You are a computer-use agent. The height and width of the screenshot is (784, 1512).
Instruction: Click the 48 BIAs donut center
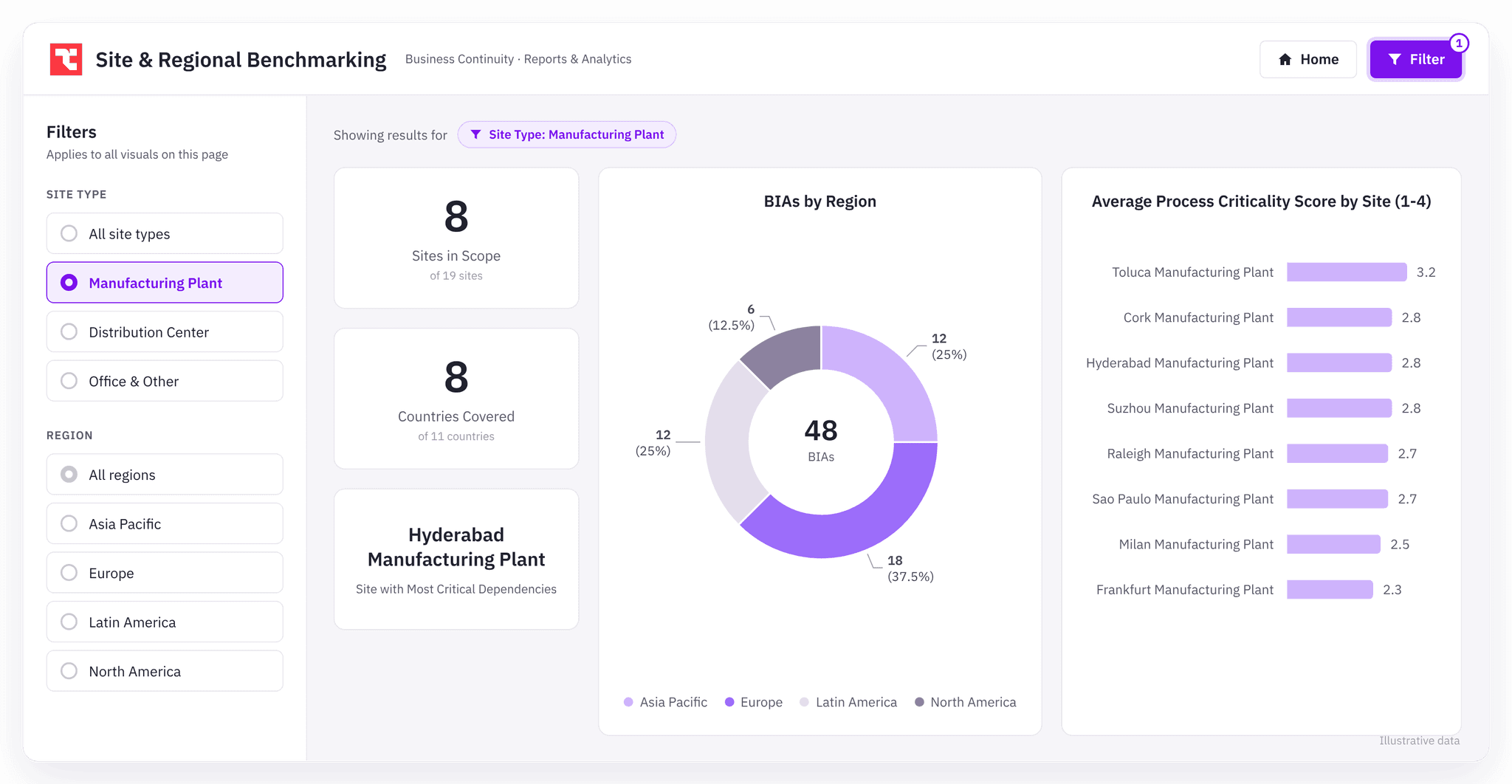click(x=821, y=441)
